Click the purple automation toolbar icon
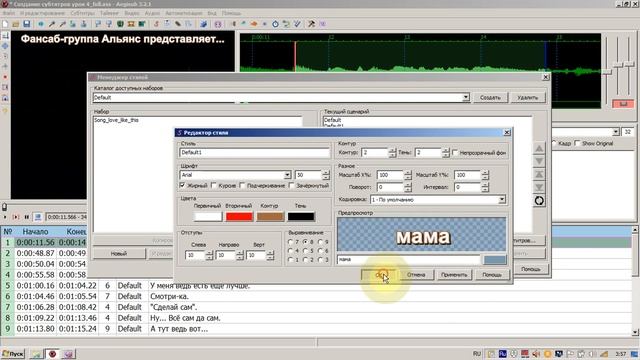The image size is (640, 360). point(218,24)
